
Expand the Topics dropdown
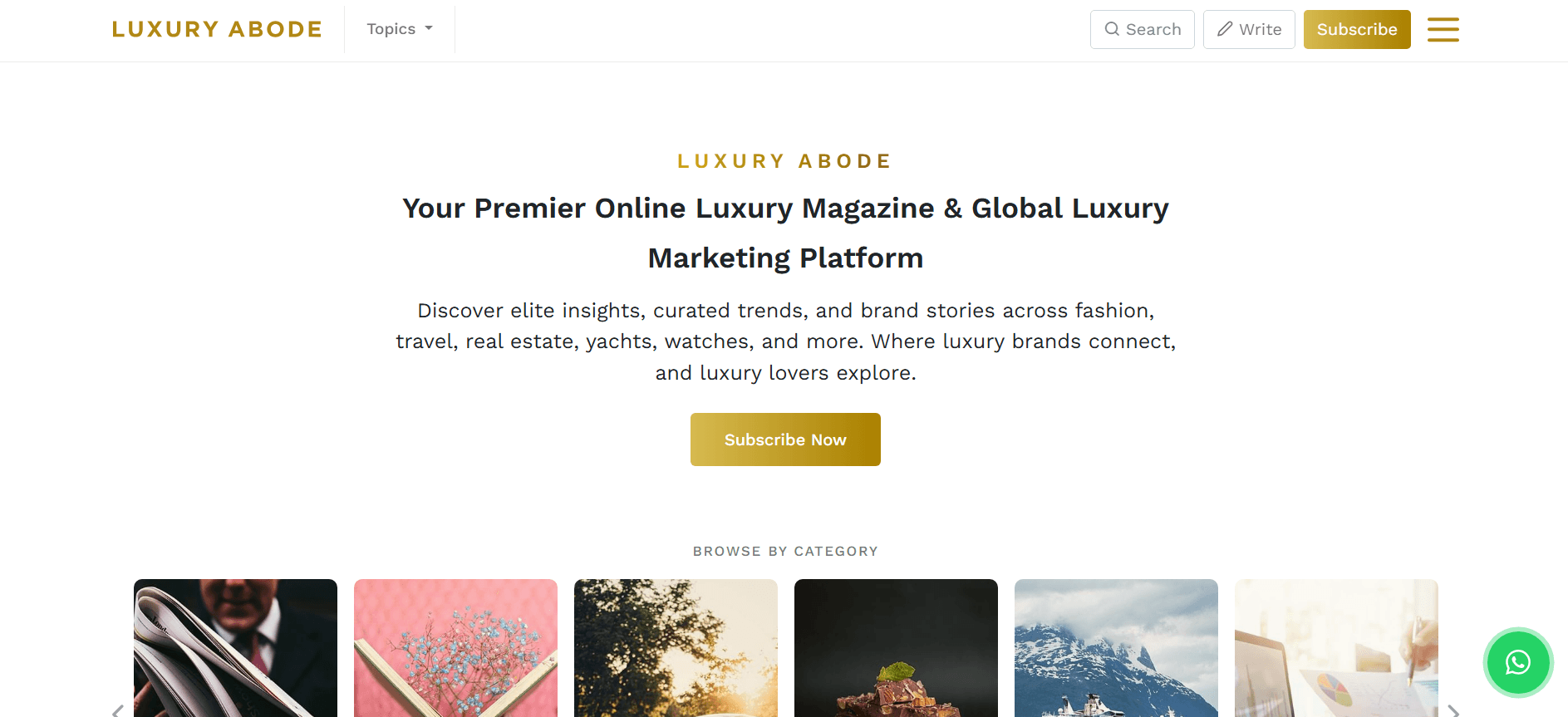[x=400, y=29]
